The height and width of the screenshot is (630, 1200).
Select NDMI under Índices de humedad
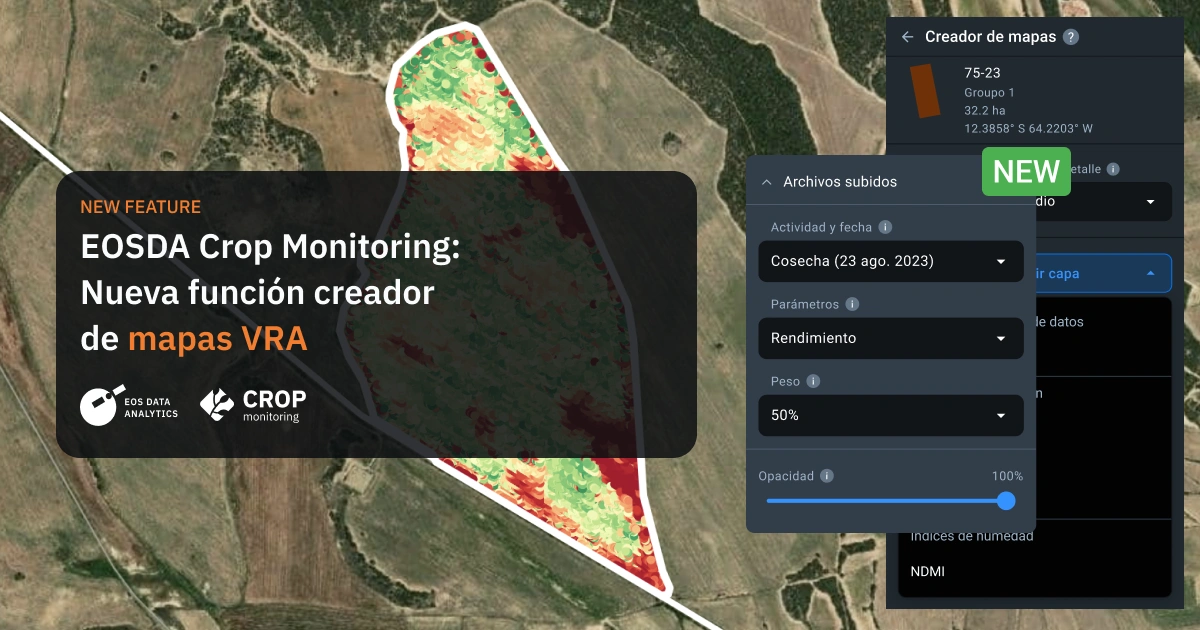click(x=926, y=571)
